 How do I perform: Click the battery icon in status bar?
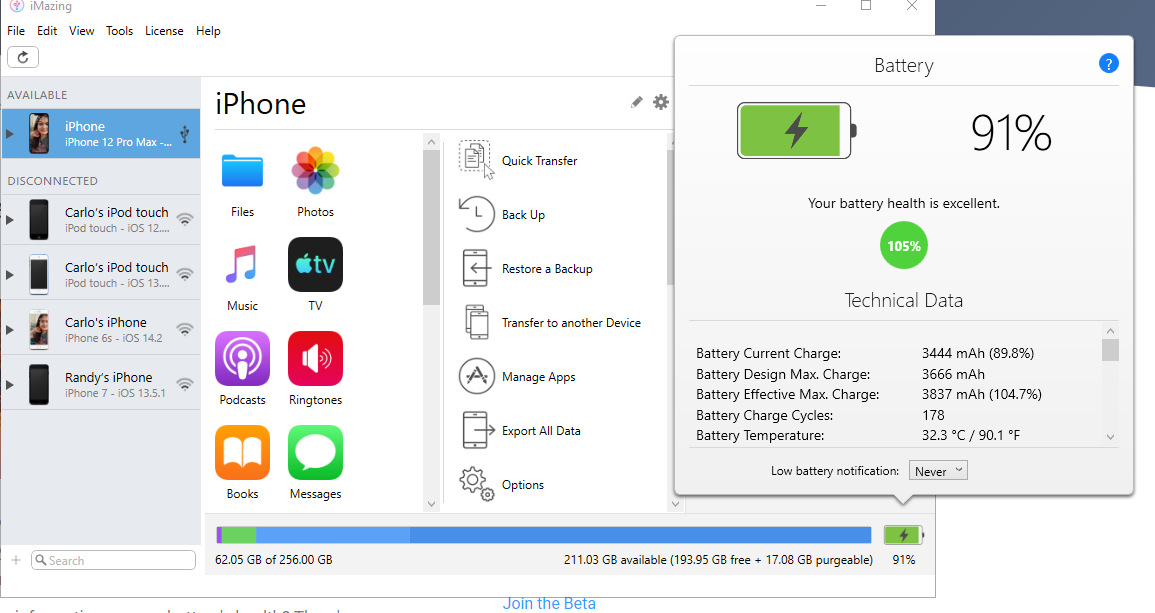[903, 535]
